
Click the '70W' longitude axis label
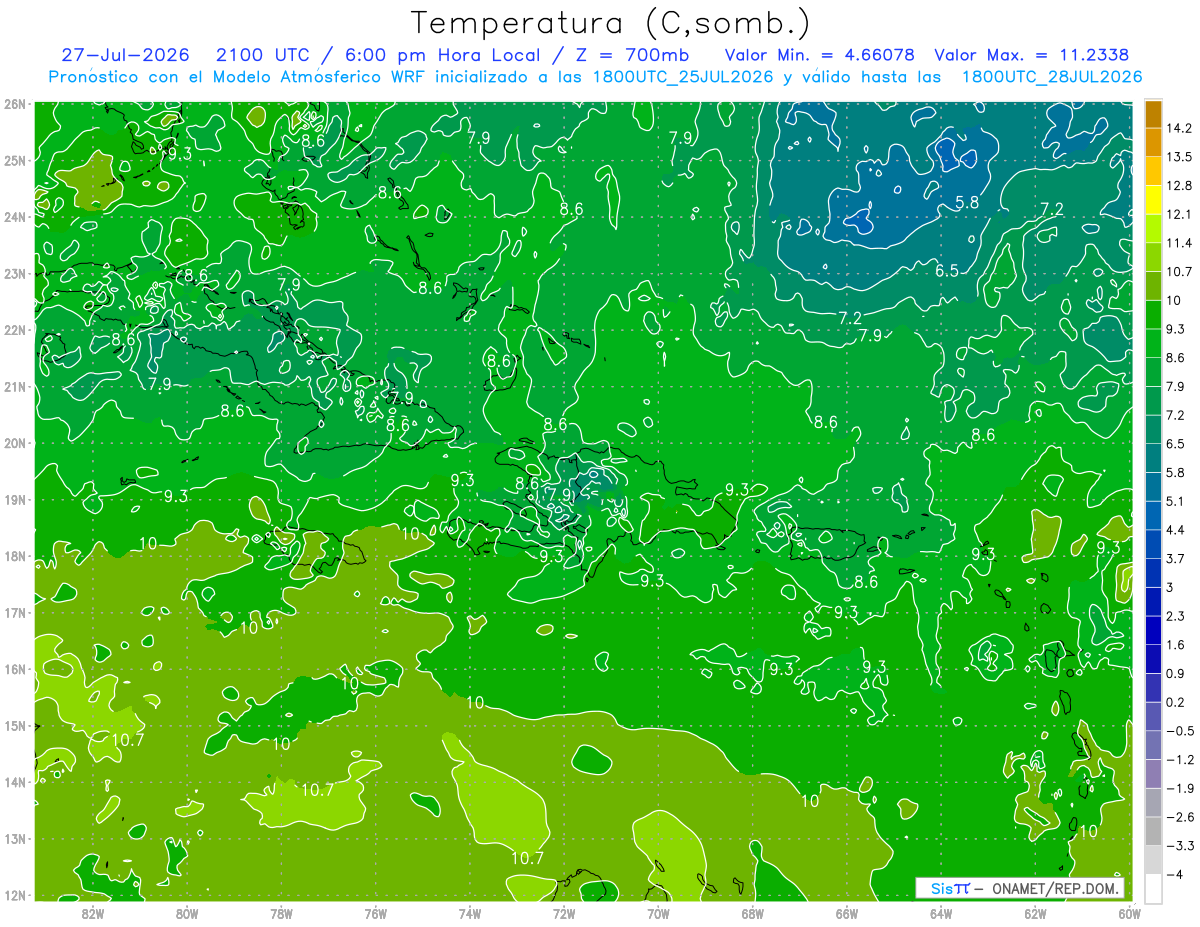[658, 913]
